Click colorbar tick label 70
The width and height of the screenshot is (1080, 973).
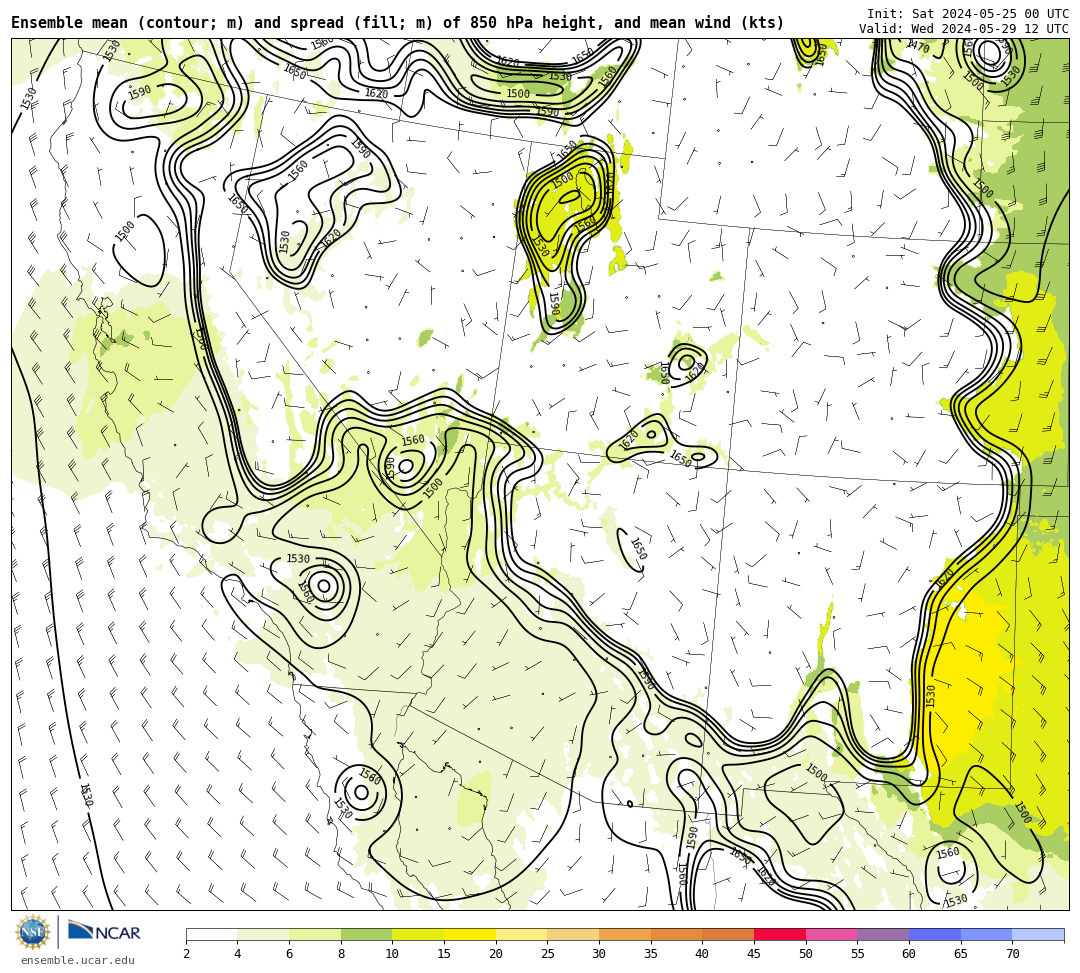(x=1012, y=954)
